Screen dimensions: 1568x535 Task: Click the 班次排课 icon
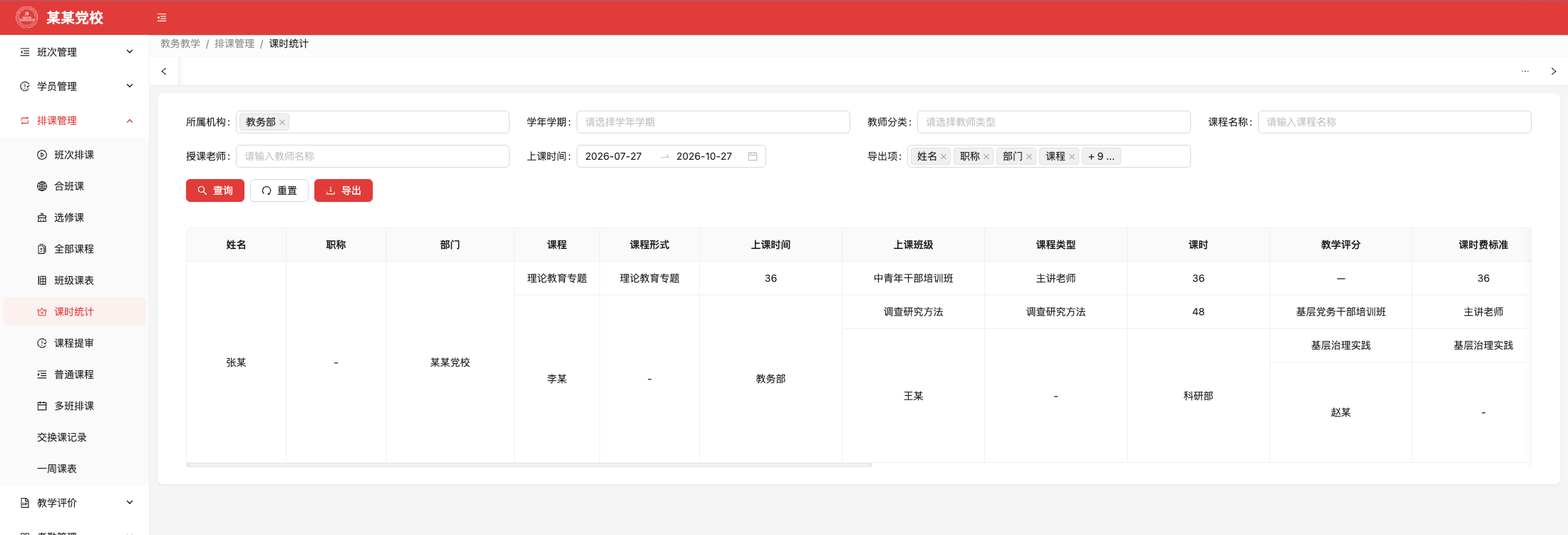[x=42, y=155]
